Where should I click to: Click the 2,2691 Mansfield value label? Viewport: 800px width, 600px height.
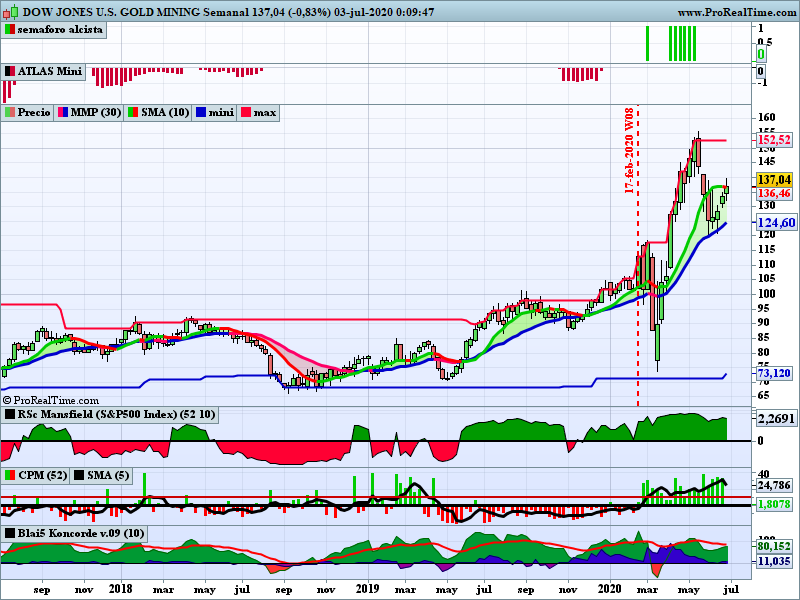tap(776, 419)
